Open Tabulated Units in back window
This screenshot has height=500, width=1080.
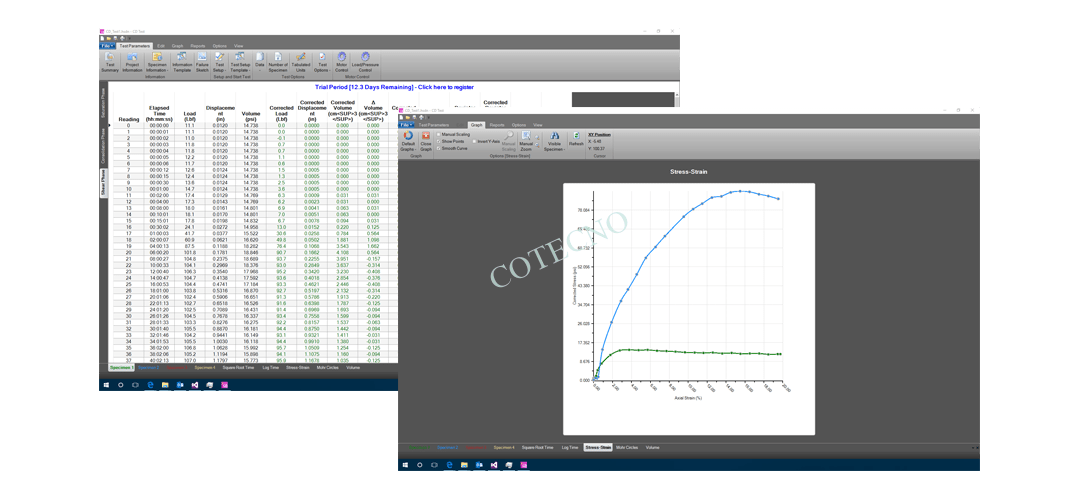point(300,62)
